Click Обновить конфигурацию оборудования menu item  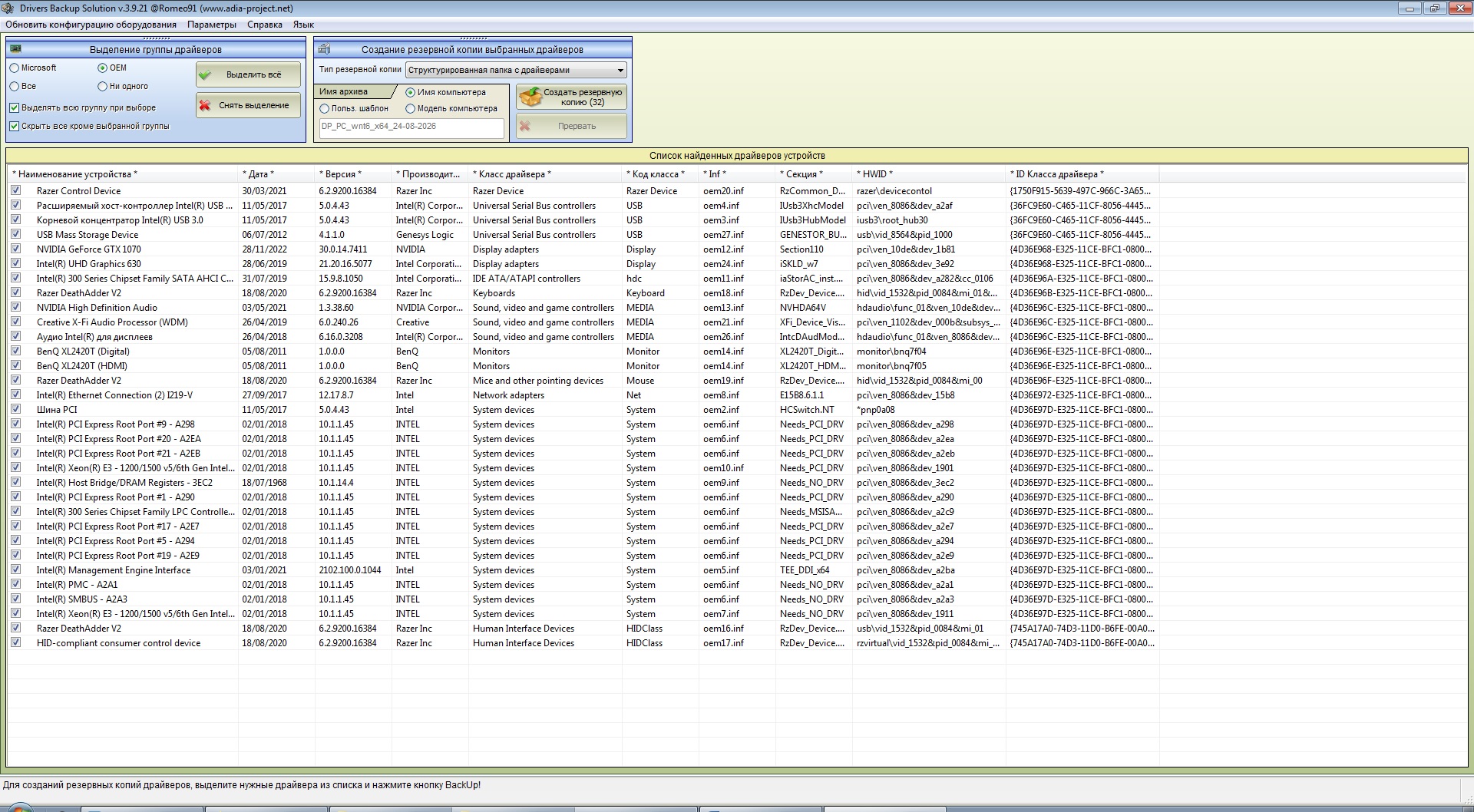point(91,25)
